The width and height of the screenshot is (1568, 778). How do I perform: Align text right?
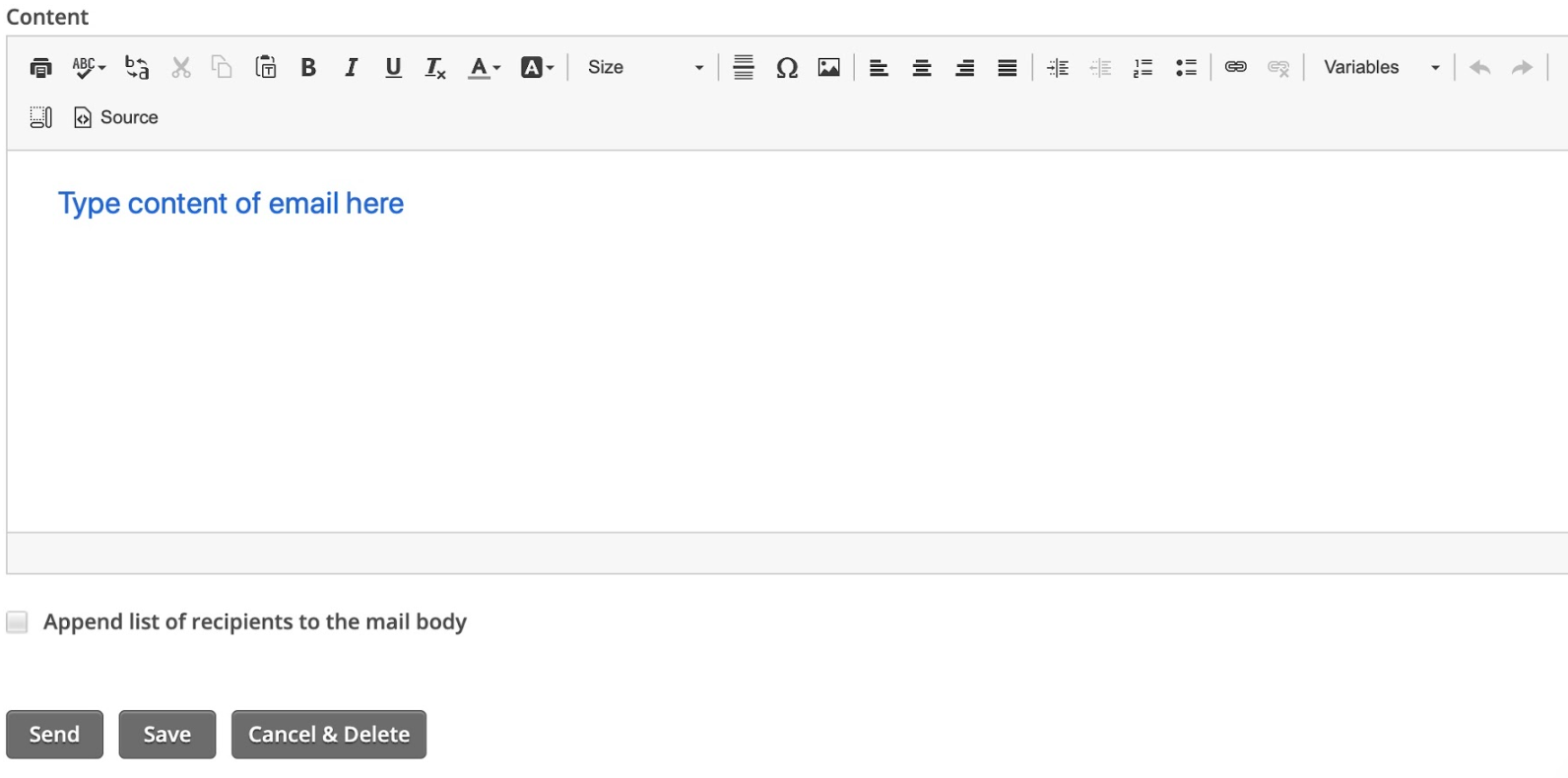pyautogui.click(x=964, y=67)
